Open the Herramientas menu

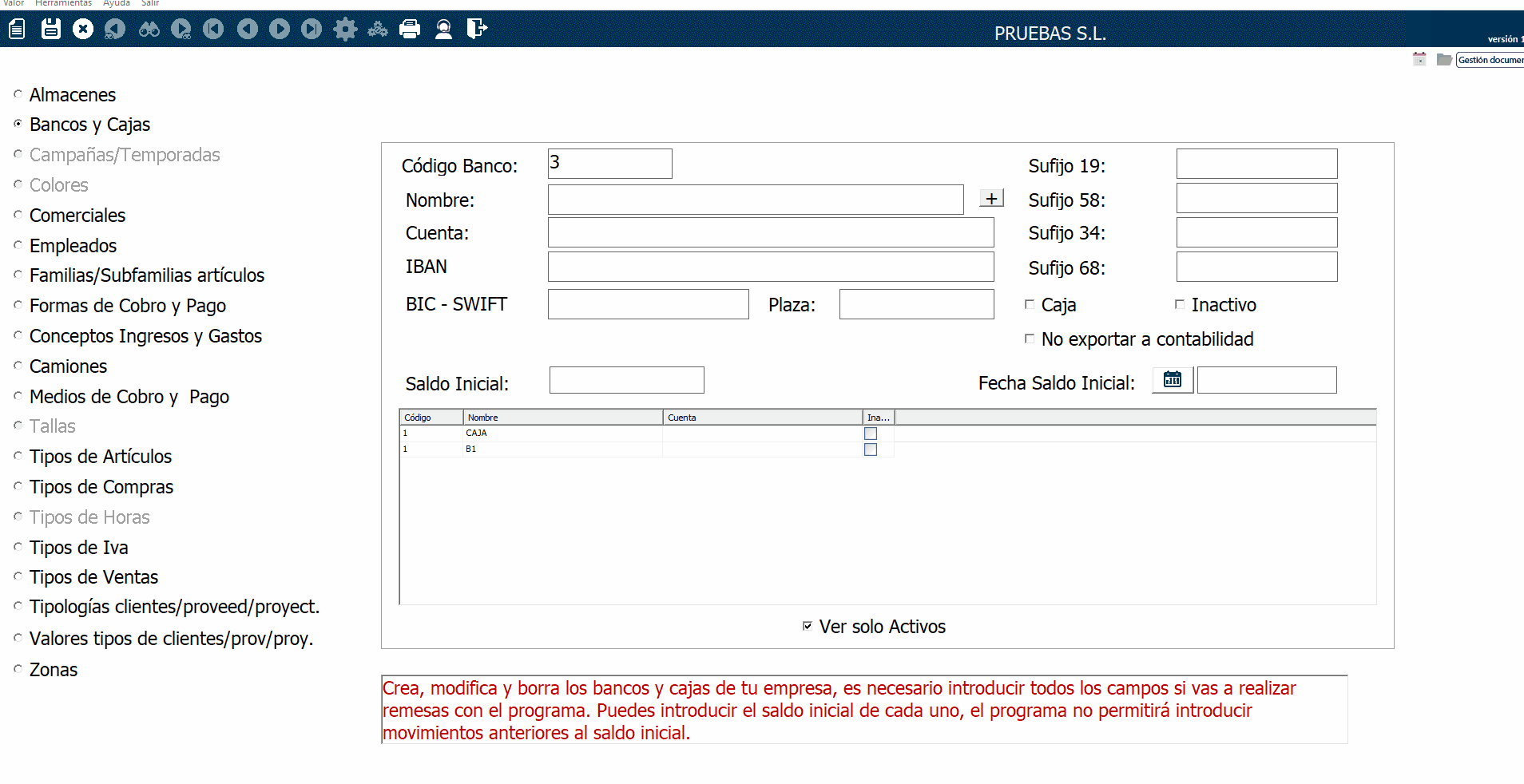63,3
